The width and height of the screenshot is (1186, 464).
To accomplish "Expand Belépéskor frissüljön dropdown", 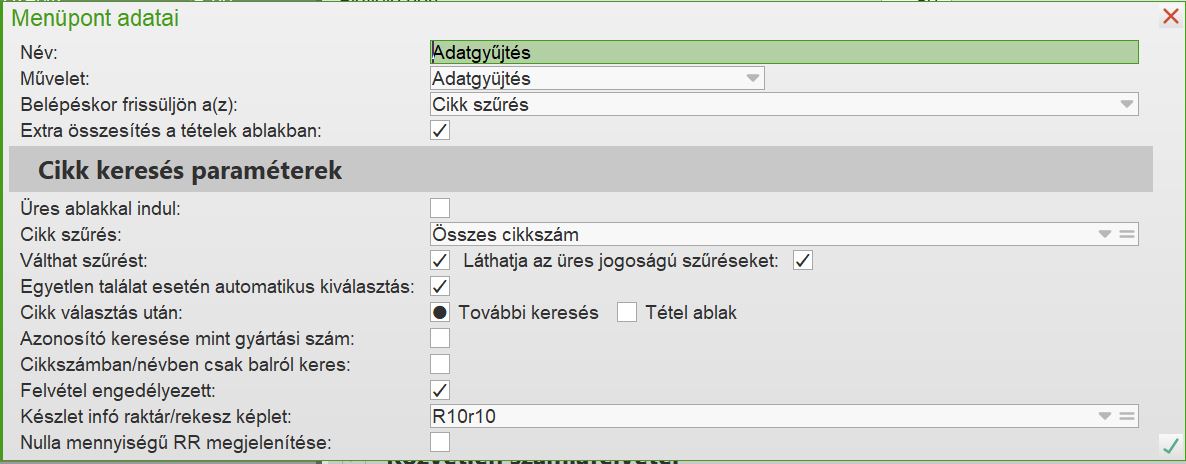I will tap(1127, 104).
